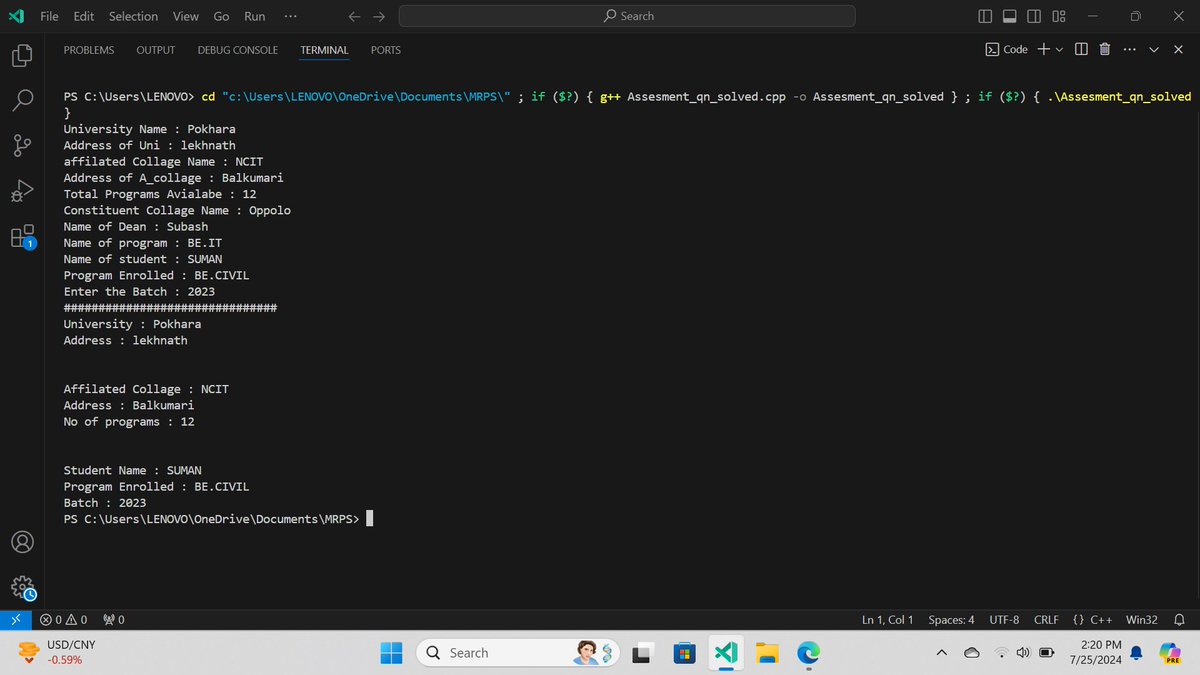Toggle the Panel layout icon
The width and height of the screenshot is (1200, 675).
(x=1010, y=16)
